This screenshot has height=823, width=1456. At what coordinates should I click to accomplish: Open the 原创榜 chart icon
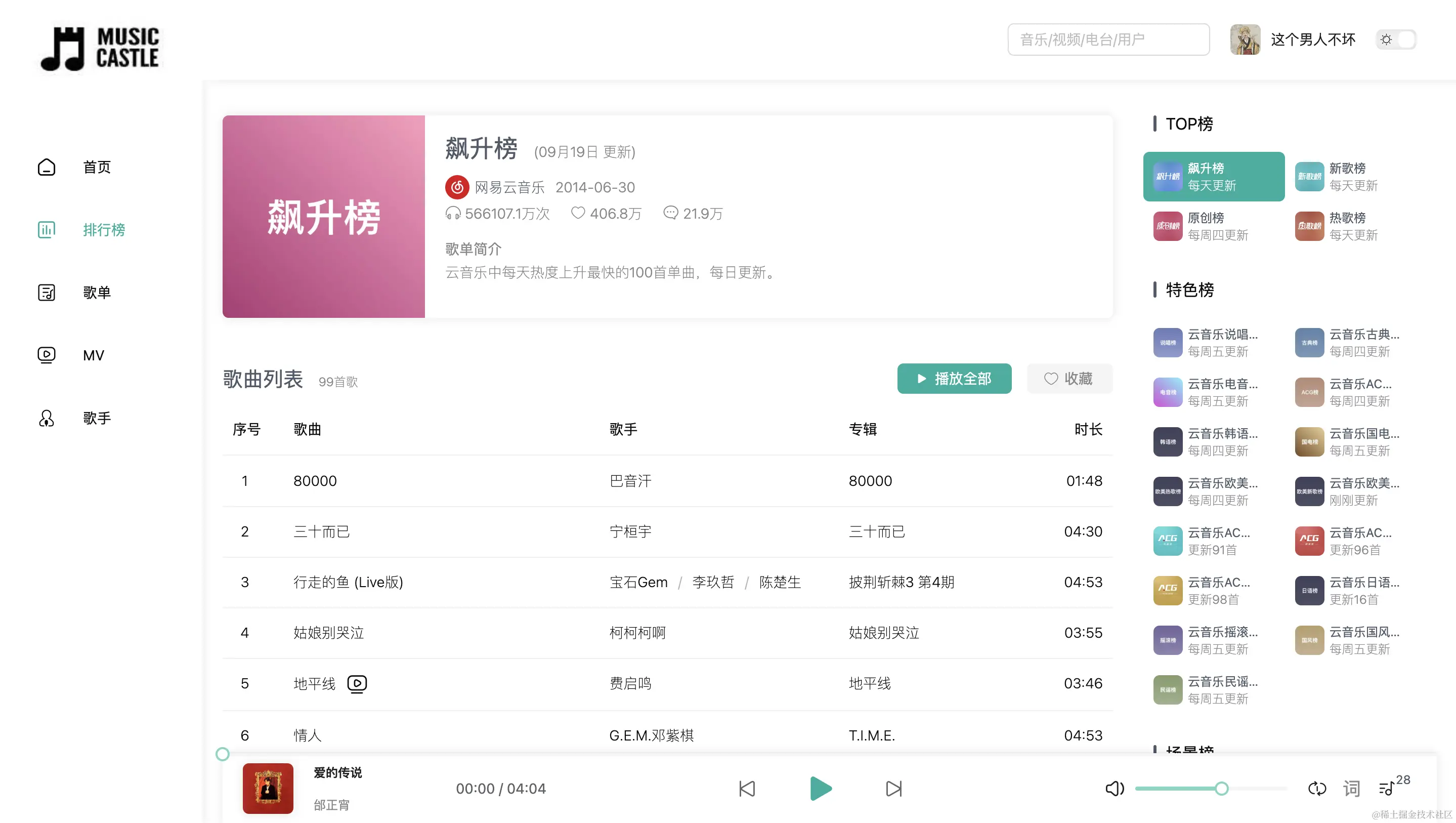(1168, 226)
